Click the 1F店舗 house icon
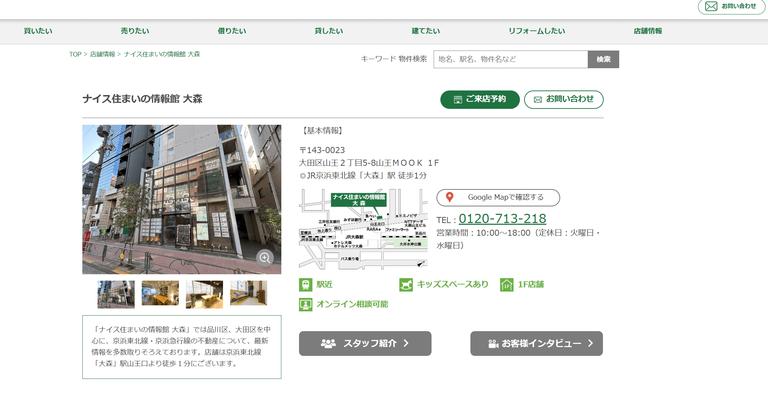This screenshot has width=768, height=399. pos(506,284)
